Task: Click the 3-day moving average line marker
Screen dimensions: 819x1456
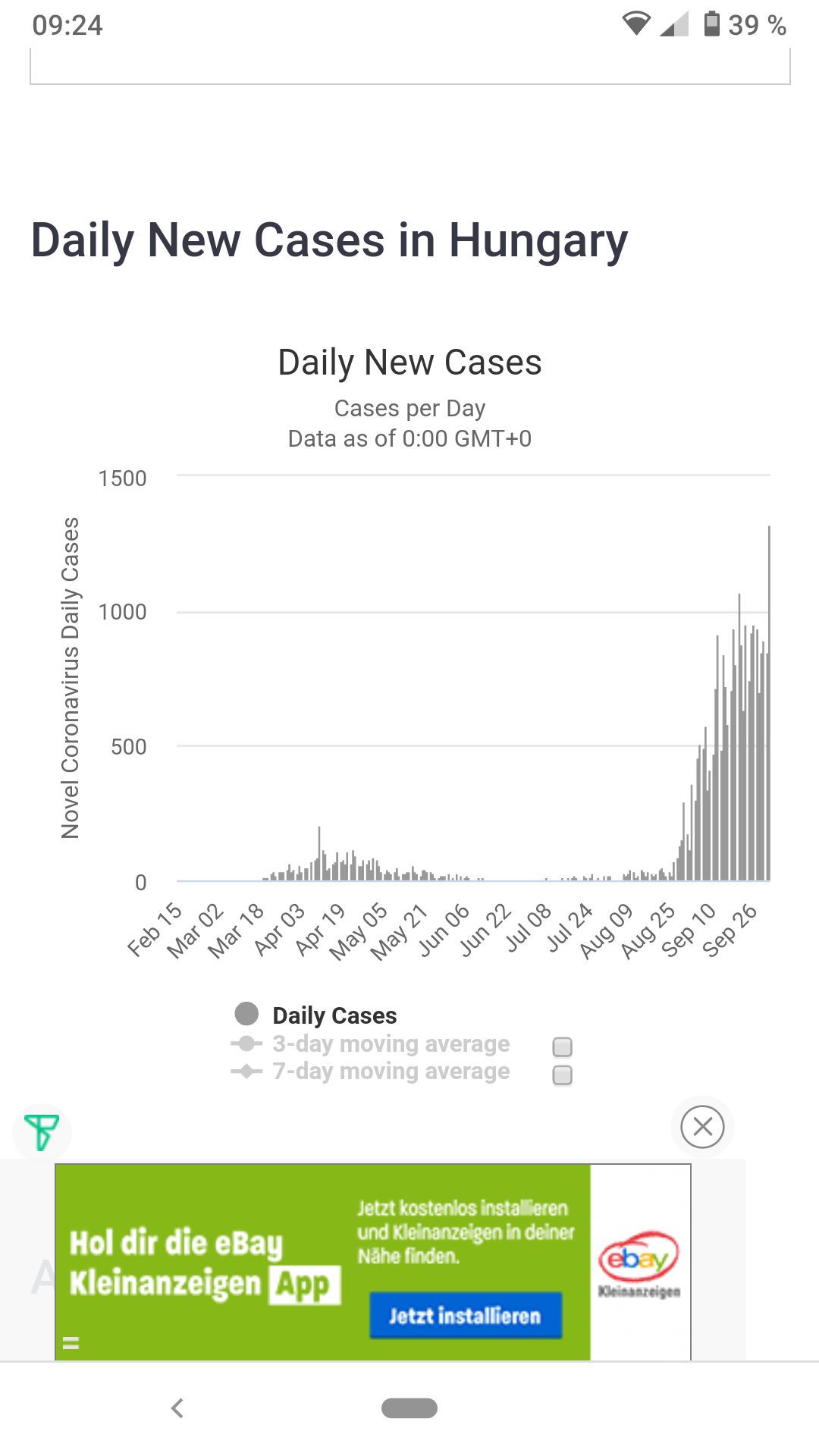Action: point(246,1044)
